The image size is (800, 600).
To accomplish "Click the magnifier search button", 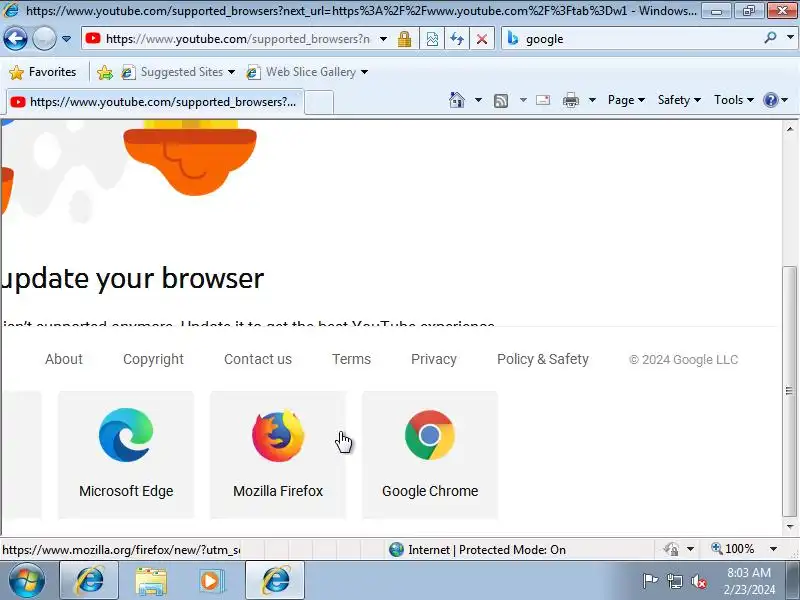I will 770,38.
